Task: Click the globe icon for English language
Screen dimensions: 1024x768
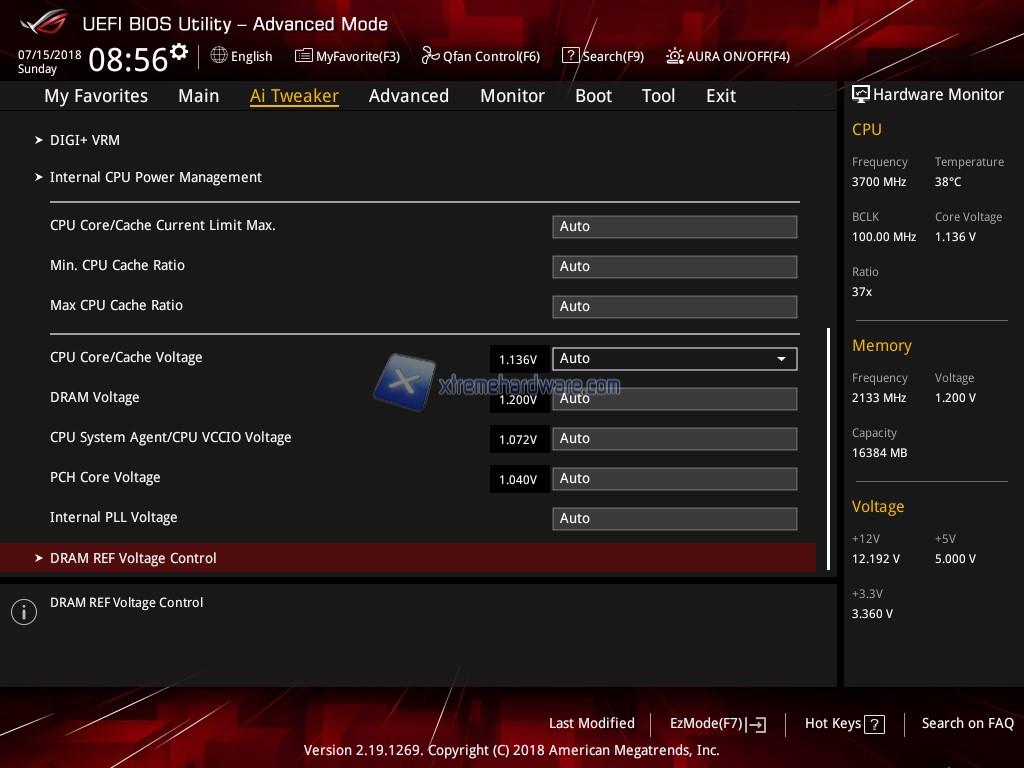Action: click(x=219, y=56)
